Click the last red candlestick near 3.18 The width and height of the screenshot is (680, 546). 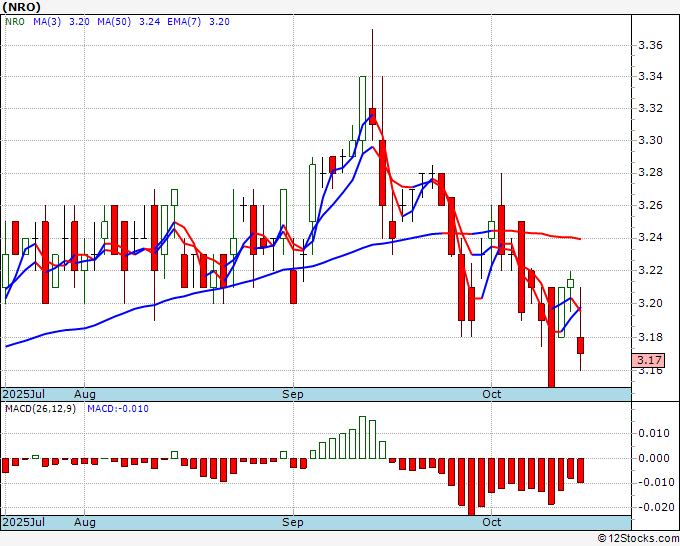[x=581, y=345]
